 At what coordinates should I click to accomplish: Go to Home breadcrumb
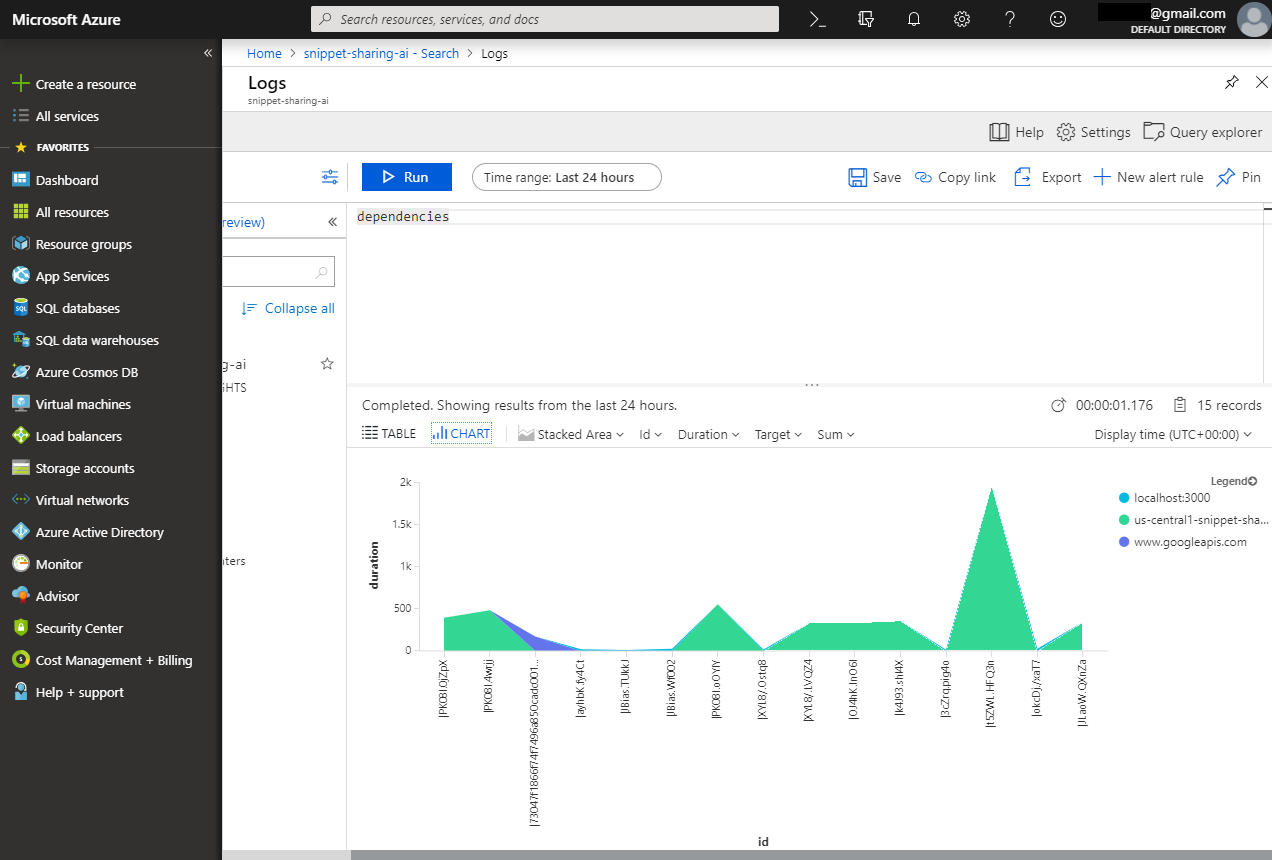pos(264,53)
